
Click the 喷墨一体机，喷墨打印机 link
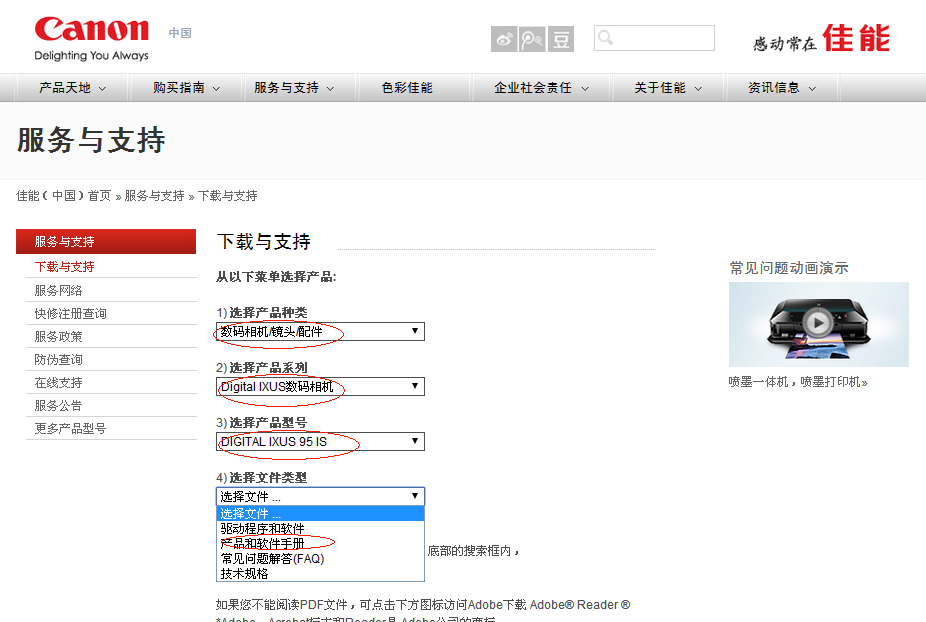click(797, 382)
